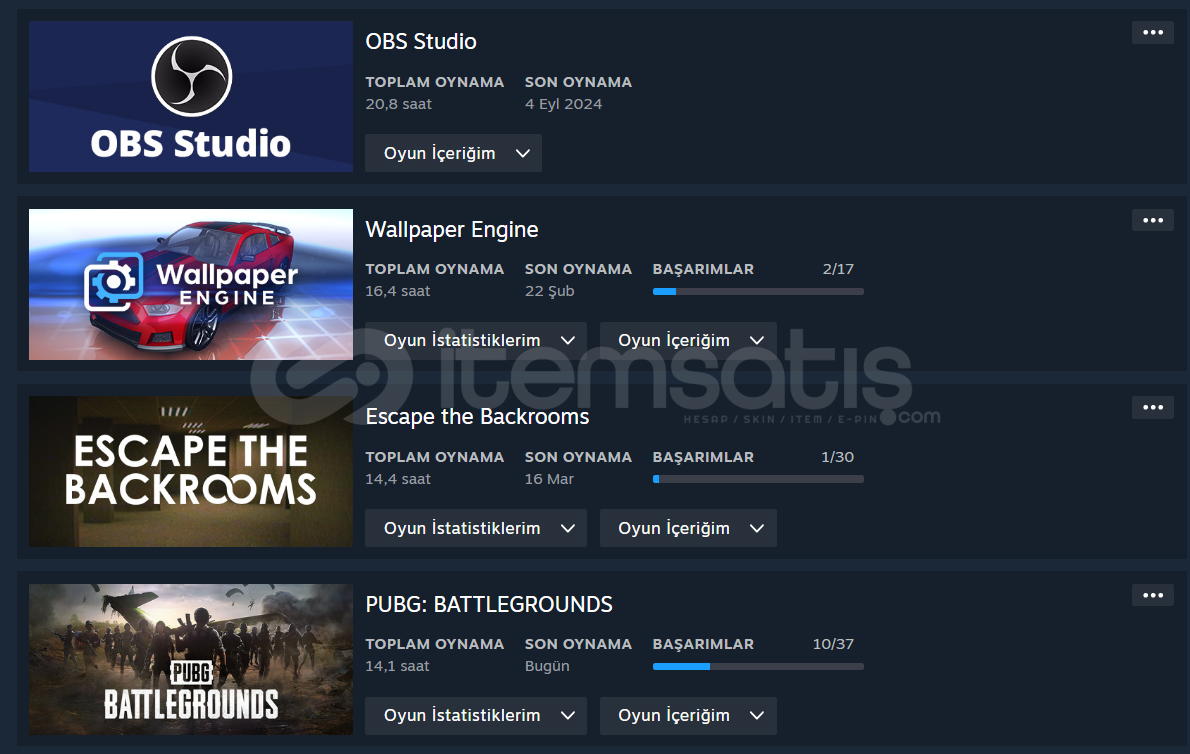The width and height of the screenshot is (1190, 754).
Task: Click the 22 Şub last played date
Action: pos(549,291)
